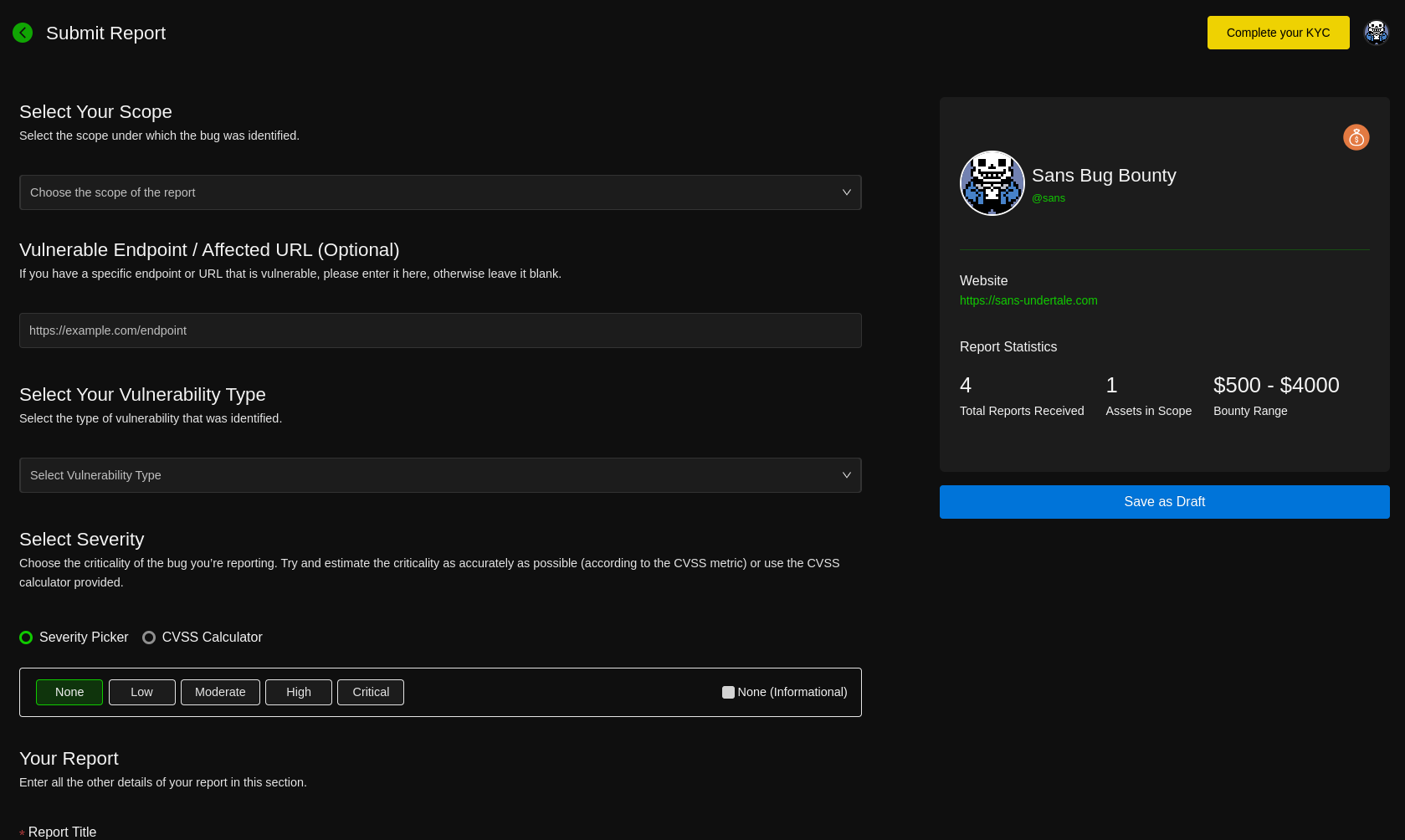This screenshot has width=1405, height=840.
Task: Click the vulnerability type dropdown chevron
Action: (846, 475)
